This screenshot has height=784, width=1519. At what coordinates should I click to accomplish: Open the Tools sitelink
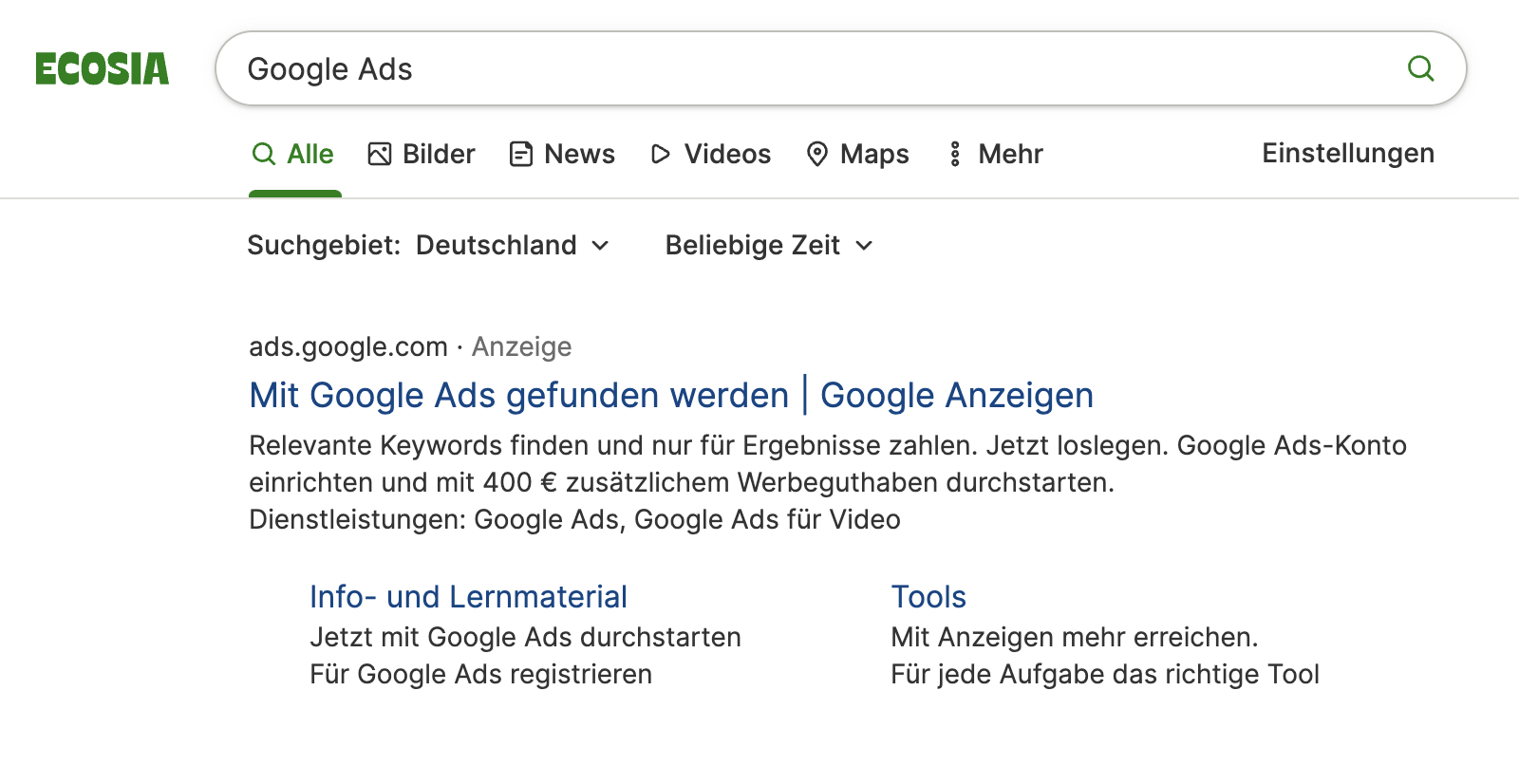pyautogui.click(x=928, y=596)
